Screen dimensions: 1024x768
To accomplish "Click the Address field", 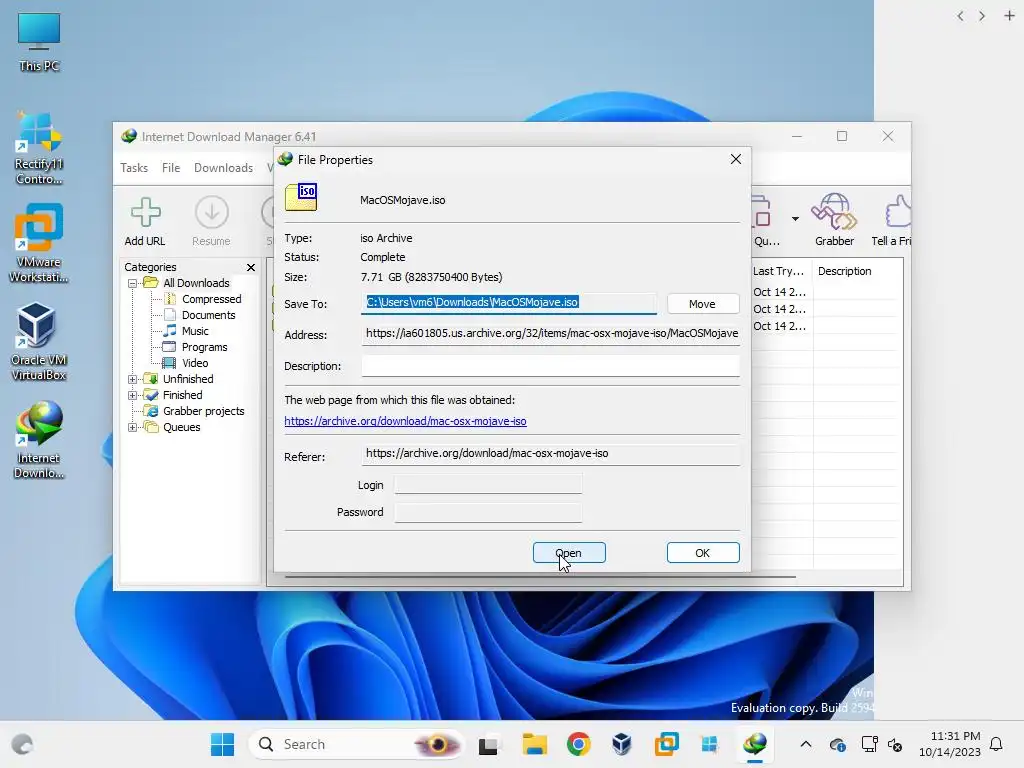I will (551, 334).
